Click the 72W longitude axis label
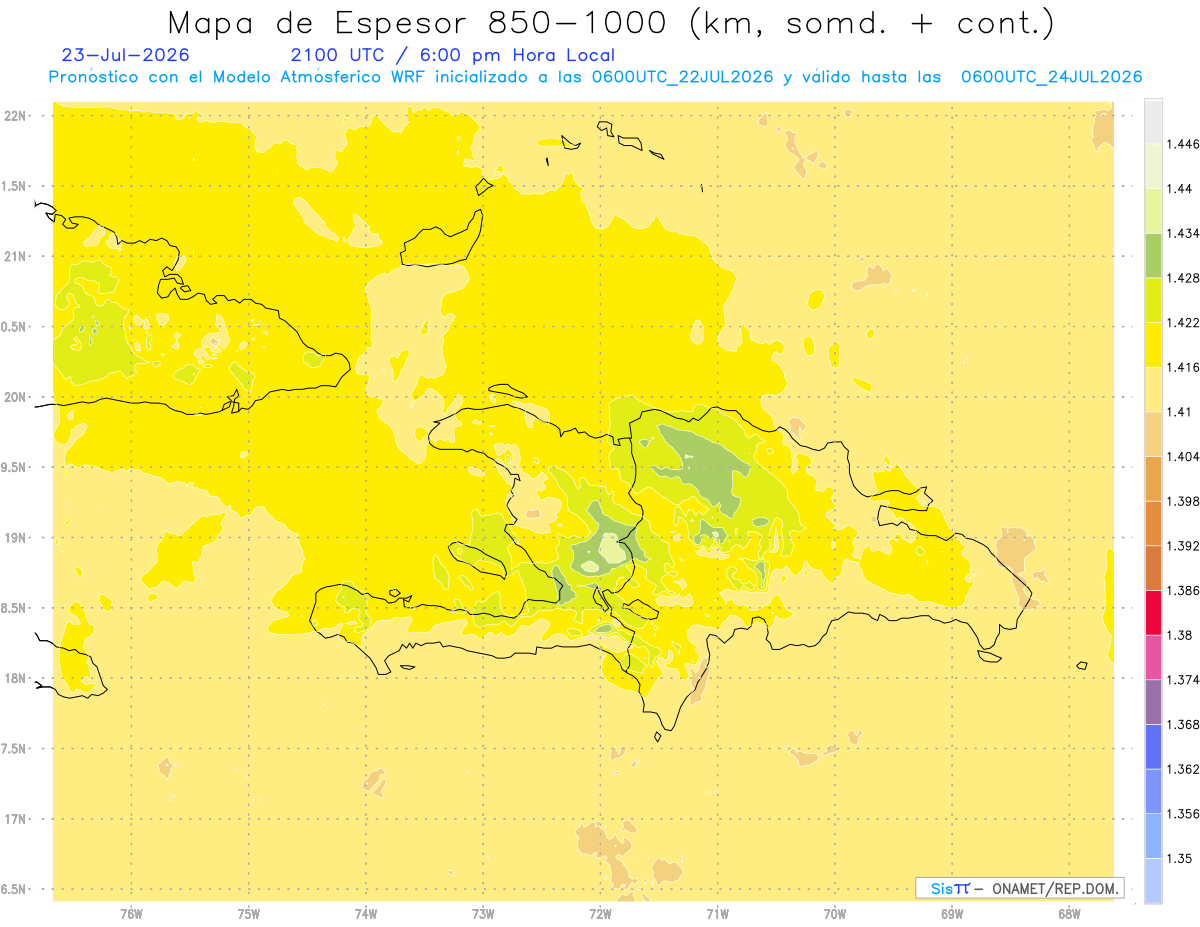1200x927 pixels. (x=601, y=915)
